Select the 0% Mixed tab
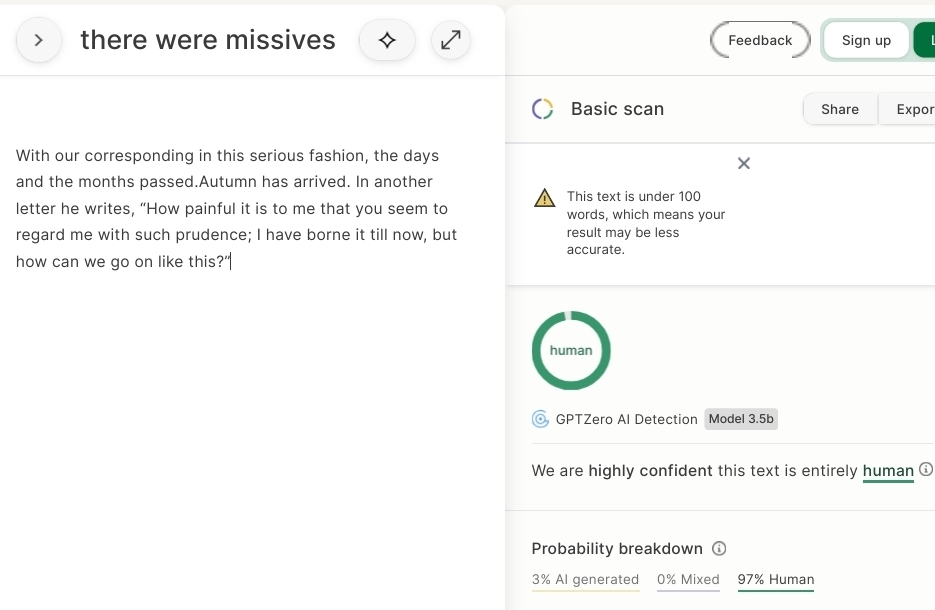 click(x=688, y=580)
